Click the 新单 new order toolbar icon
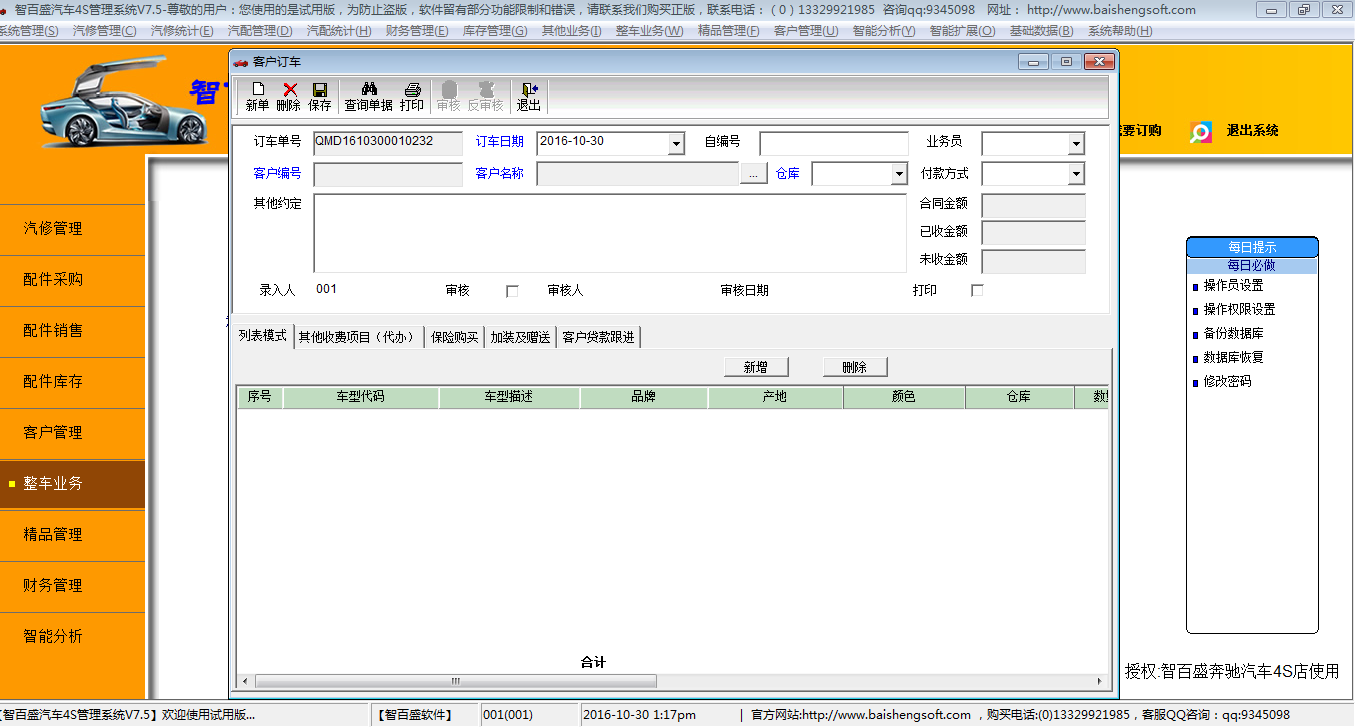The height and width of the screenshot is (727, 1355). tap(257, 97)
